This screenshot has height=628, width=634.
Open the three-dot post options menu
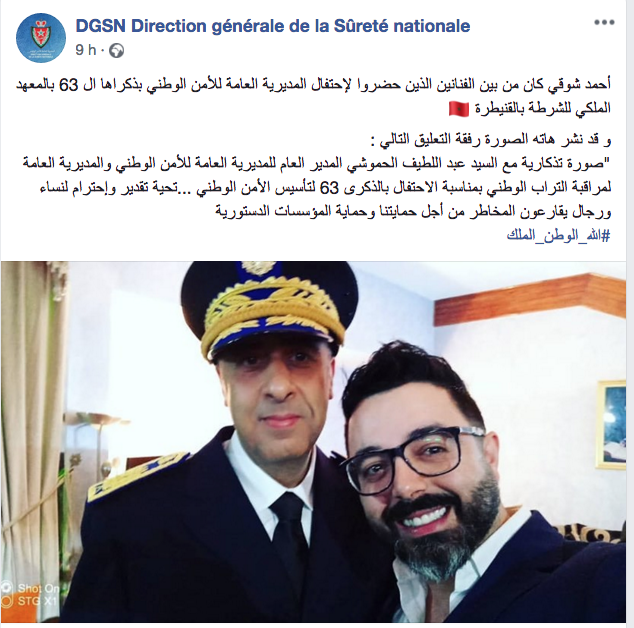[604, 23]
